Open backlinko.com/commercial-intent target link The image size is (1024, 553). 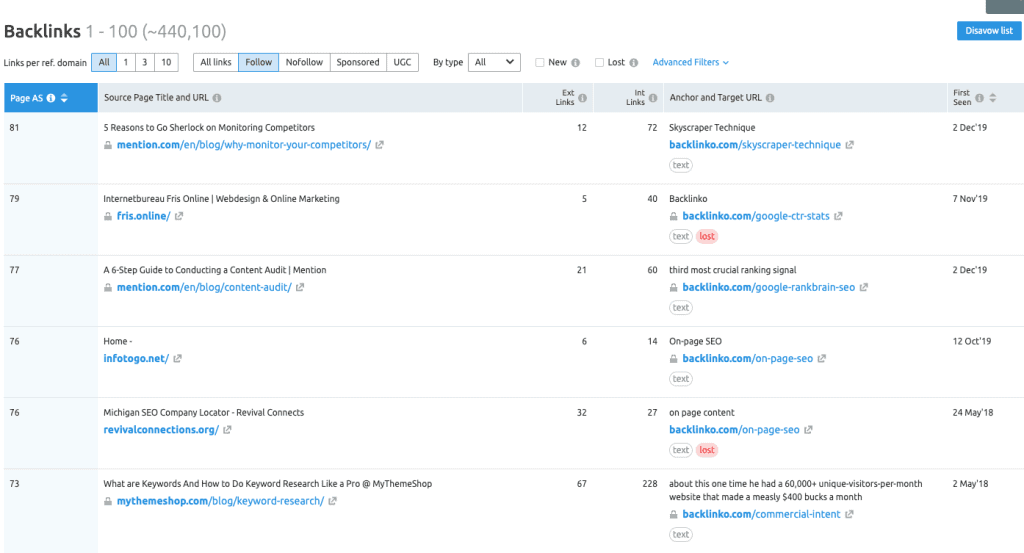point(761,514)
